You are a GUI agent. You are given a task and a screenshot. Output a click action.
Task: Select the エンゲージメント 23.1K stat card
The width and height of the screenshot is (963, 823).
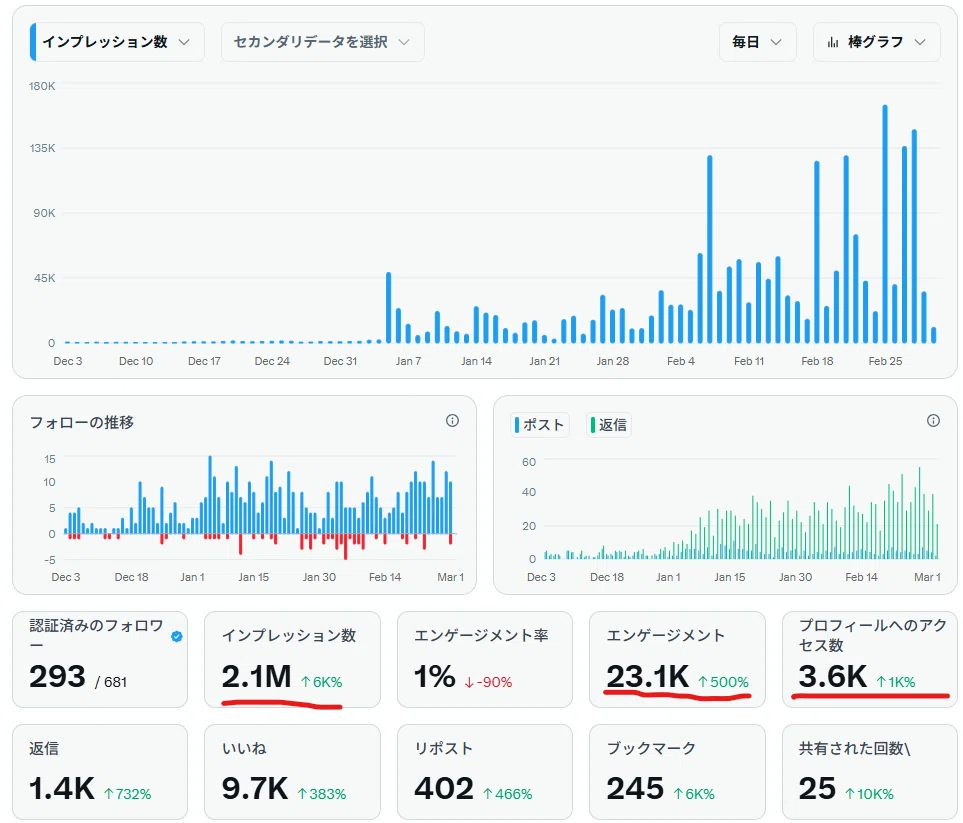pyautogui.click(x=677, y=659)
